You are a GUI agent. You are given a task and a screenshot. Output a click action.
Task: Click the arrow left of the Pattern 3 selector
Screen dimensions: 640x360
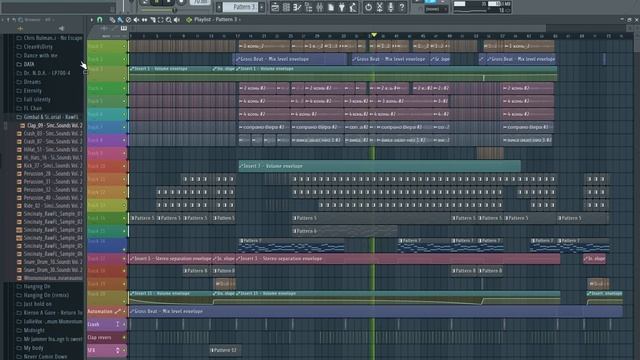(220, 7)
